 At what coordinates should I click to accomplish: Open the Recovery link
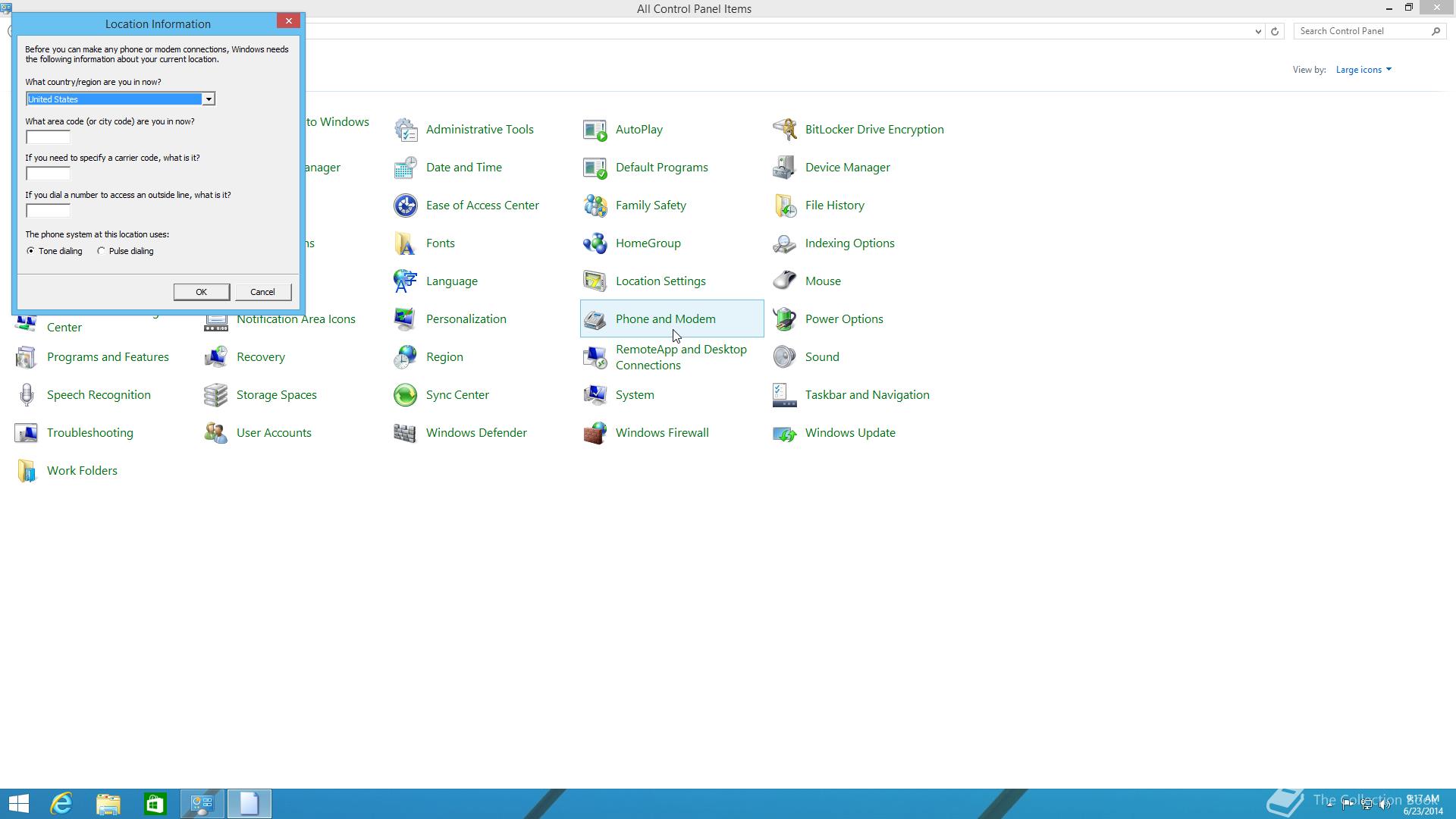(261, 357)
